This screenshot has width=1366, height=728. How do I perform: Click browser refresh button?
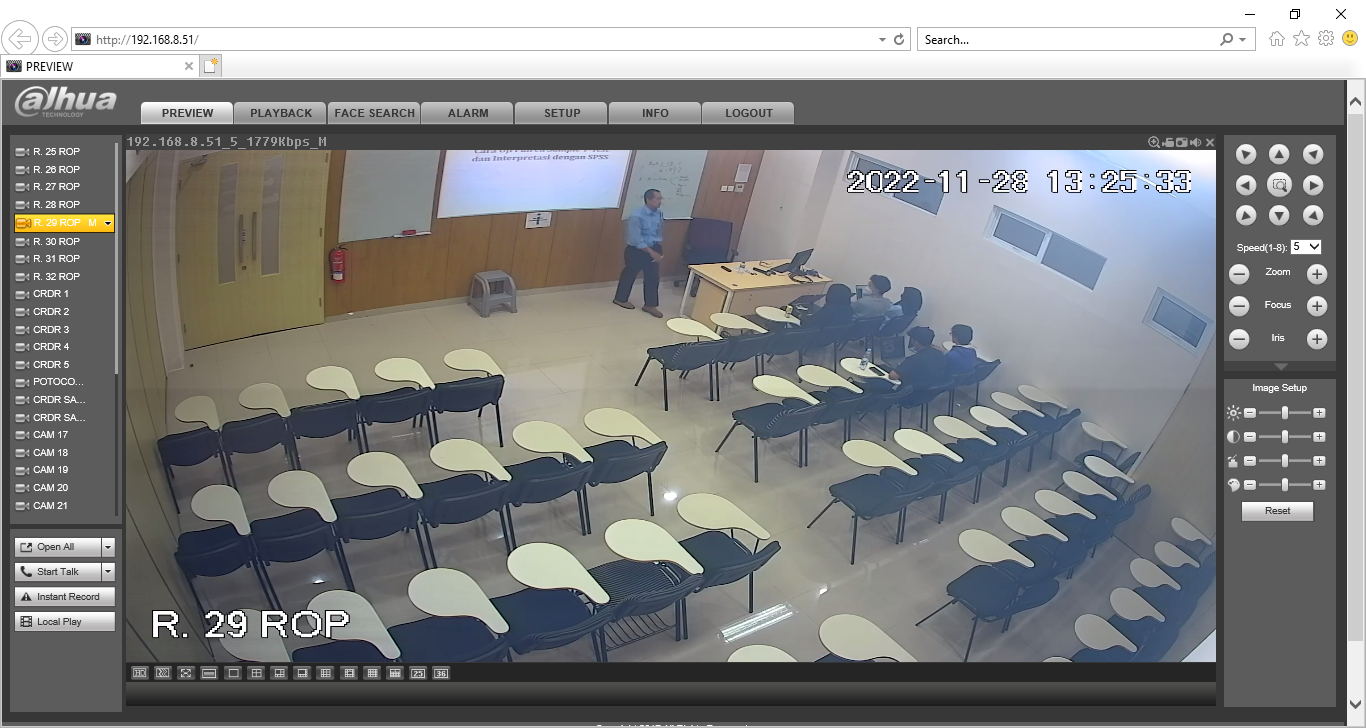click(899, 40)
